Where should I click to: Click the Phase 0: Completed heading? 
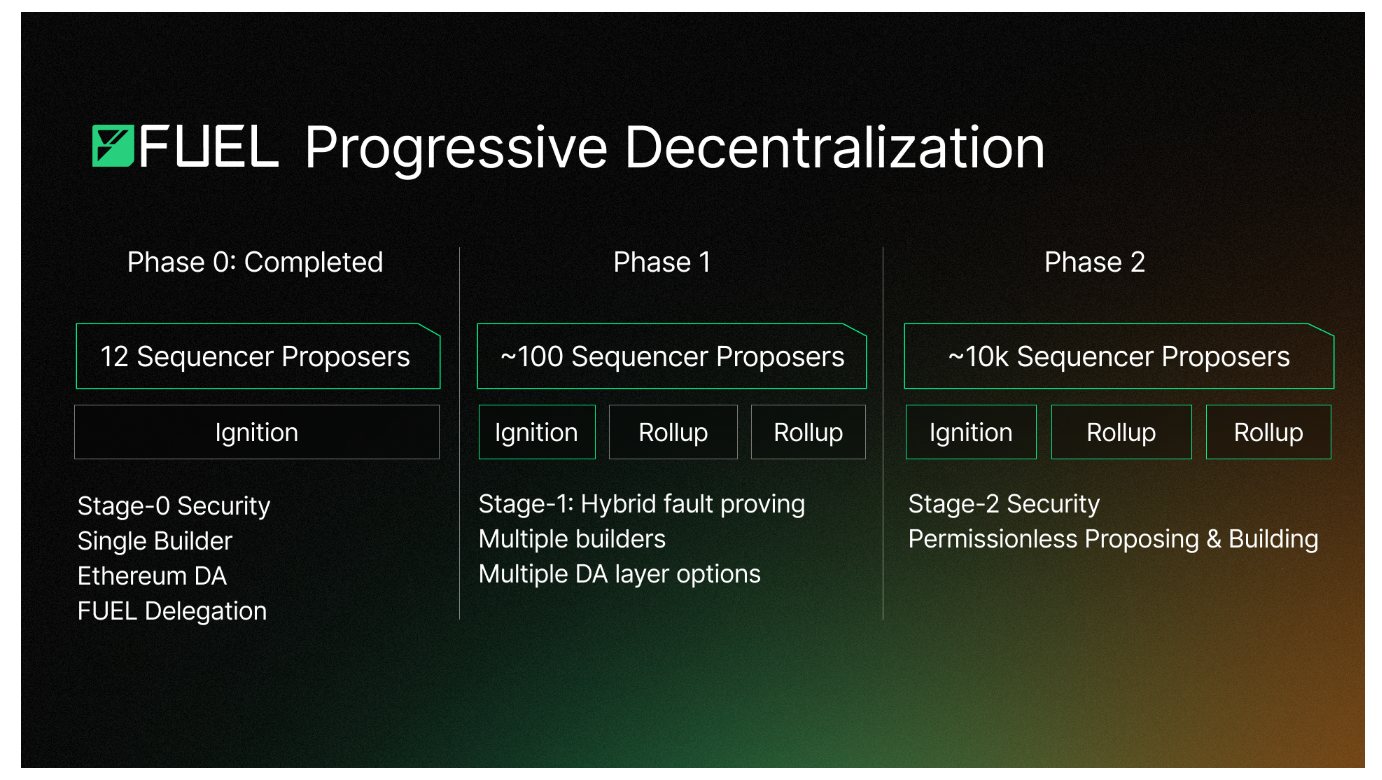255,262
